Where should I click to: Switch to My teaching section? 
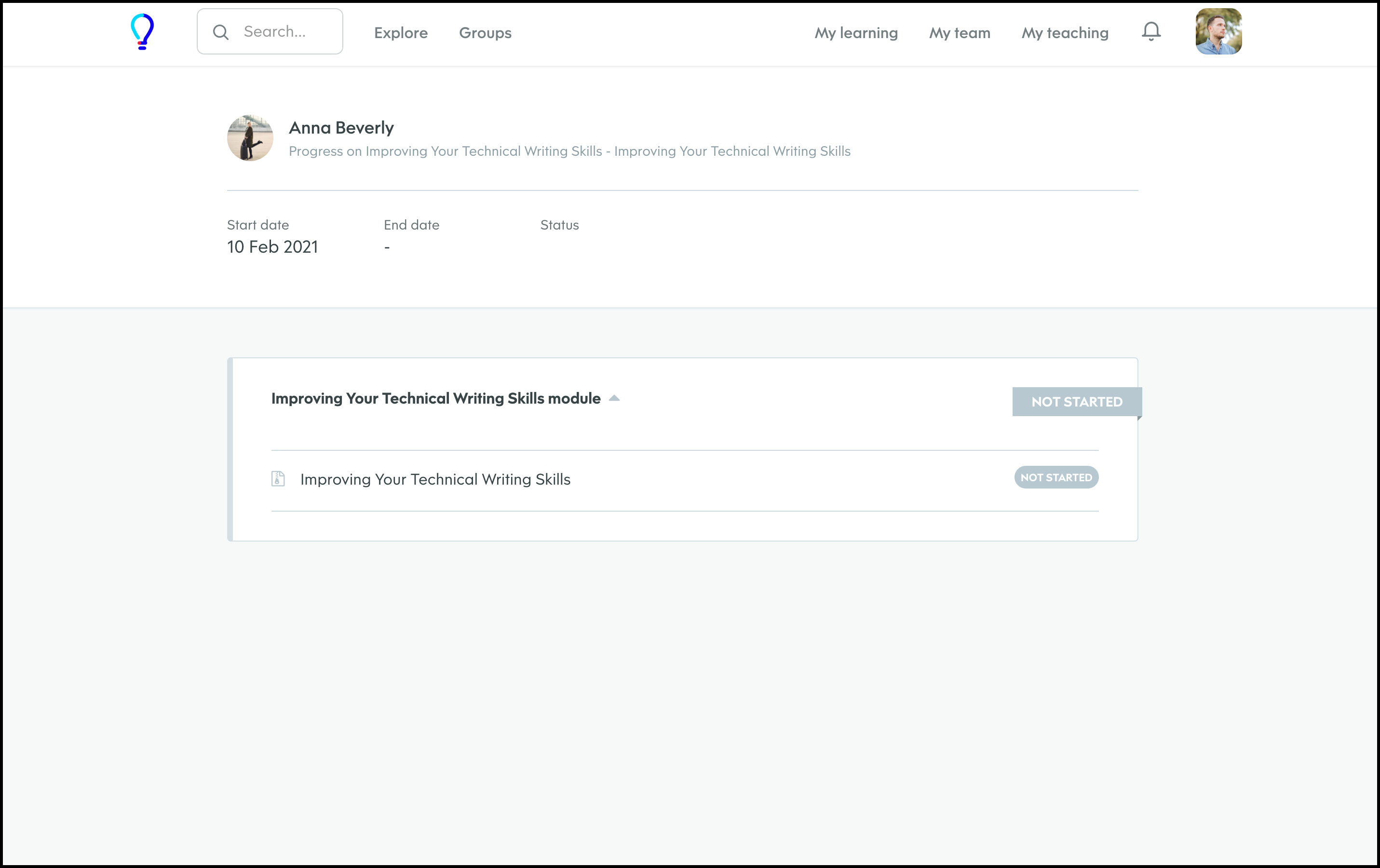pos(1065,33)
